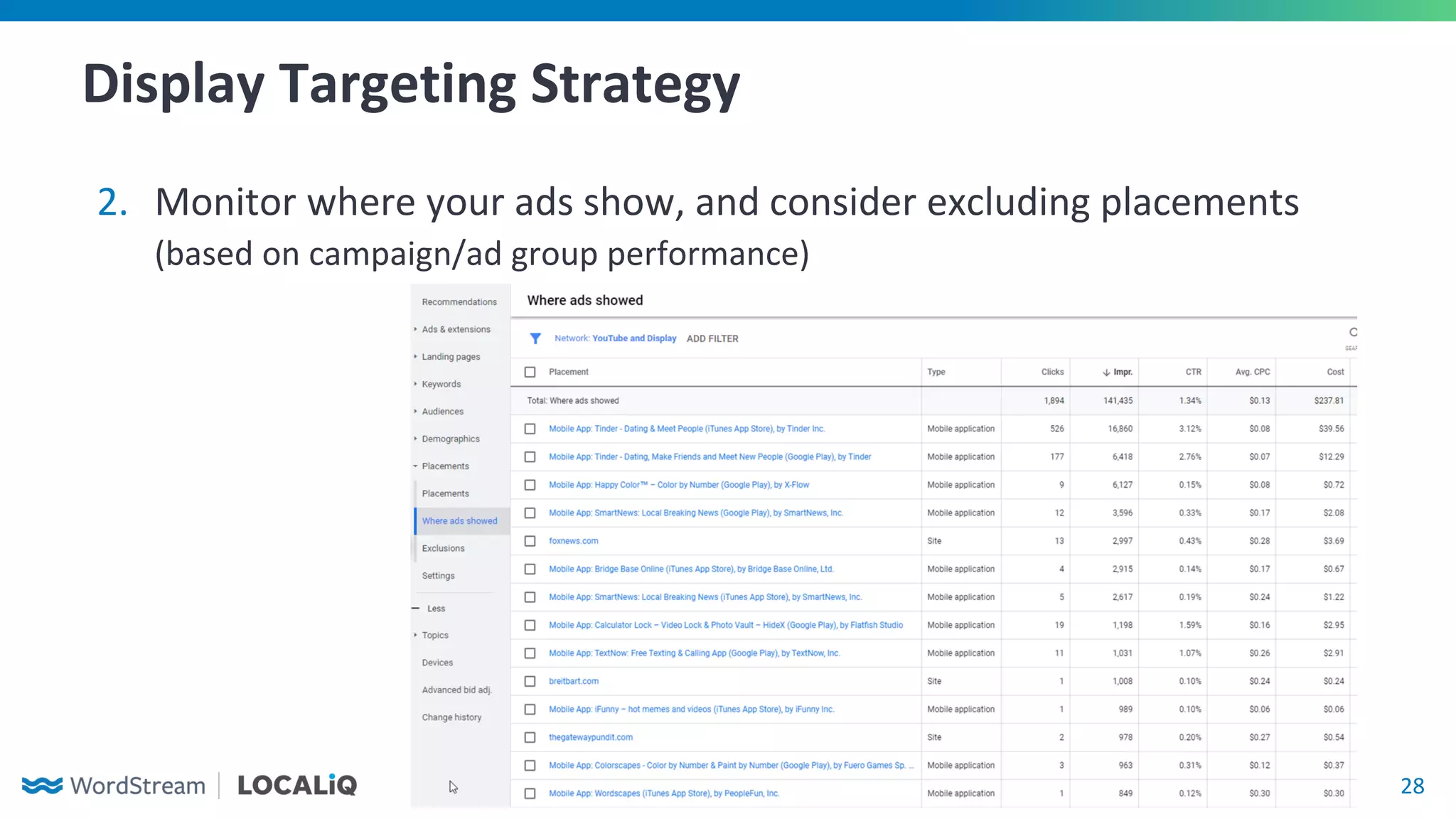Open the foxnews.com placement link
The image size is (1456, 819).
click(x=573, y=541)
